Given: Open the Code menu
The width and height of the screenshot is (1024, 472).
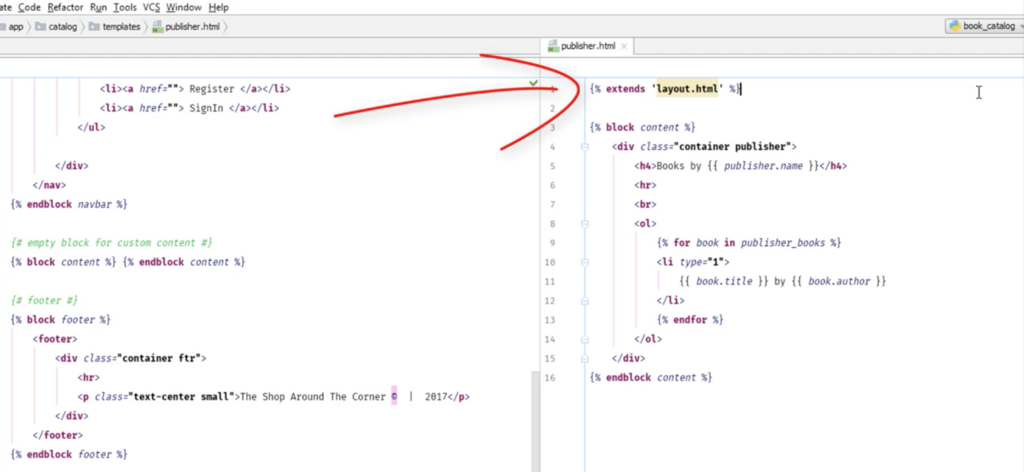Looking at the screenshot, I should 29,7.
